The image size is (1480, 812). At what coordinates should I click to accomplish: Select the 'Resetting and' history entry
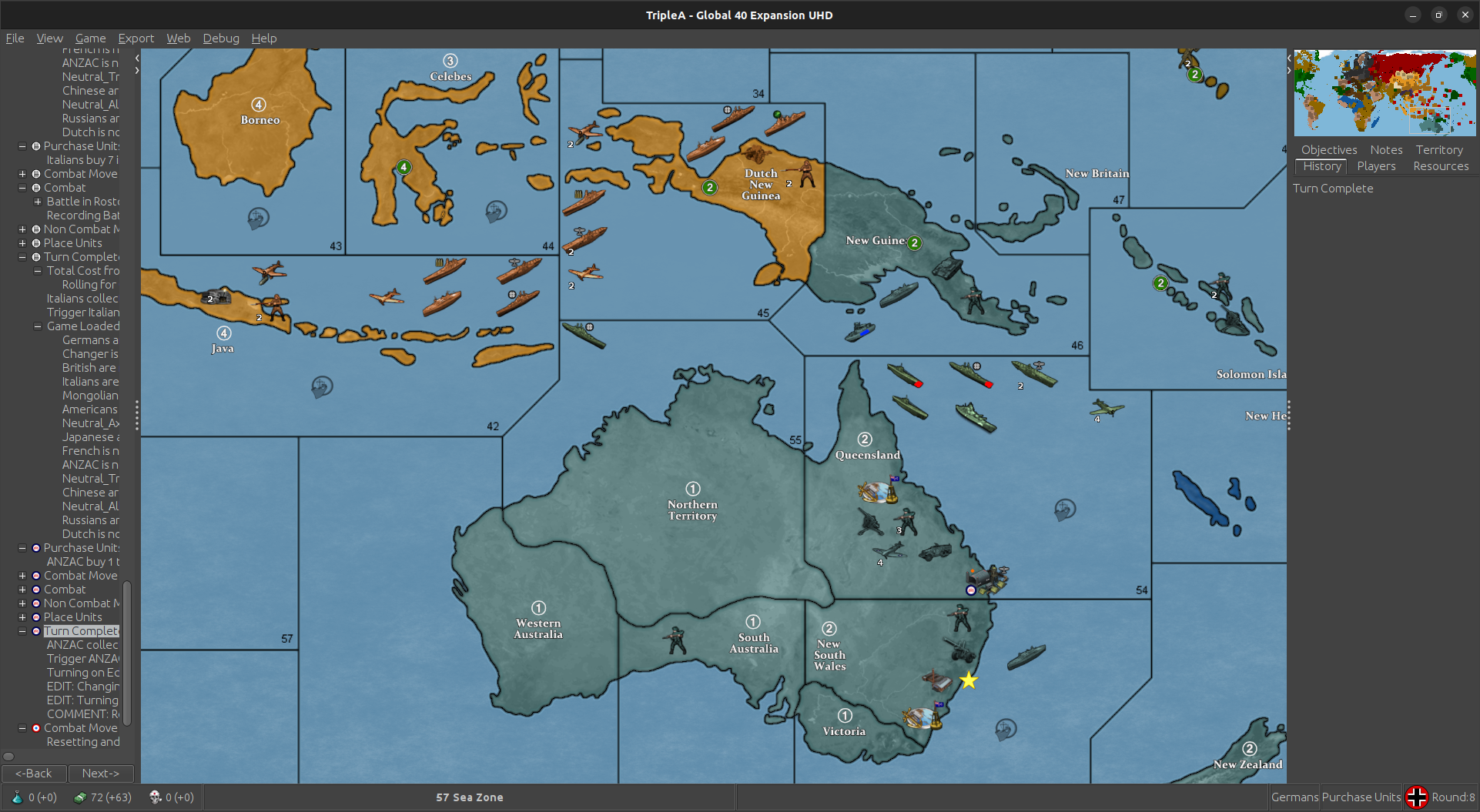coord(82,742)
